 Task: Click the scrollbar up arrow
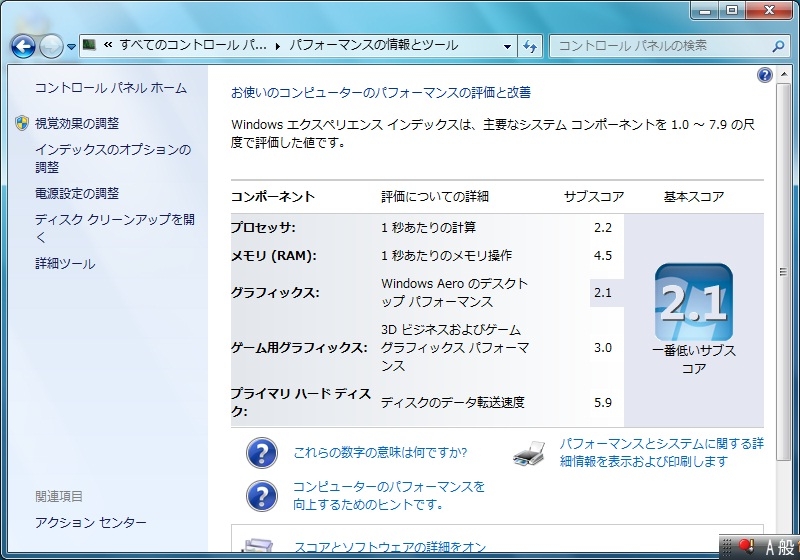pos(783,75)
